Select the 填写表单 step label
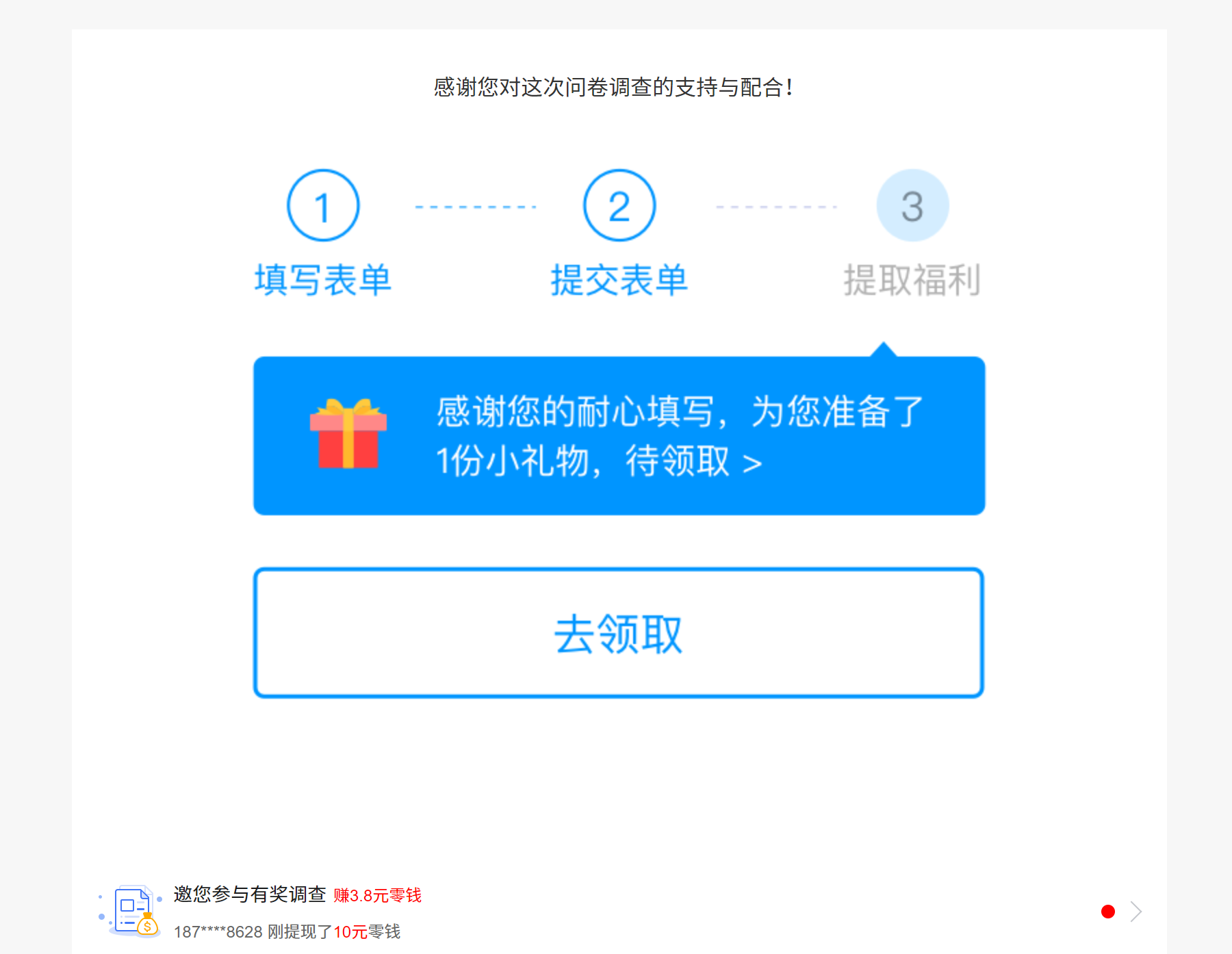Viewport: 1232px width, 954px height. (x=323, y=281)
